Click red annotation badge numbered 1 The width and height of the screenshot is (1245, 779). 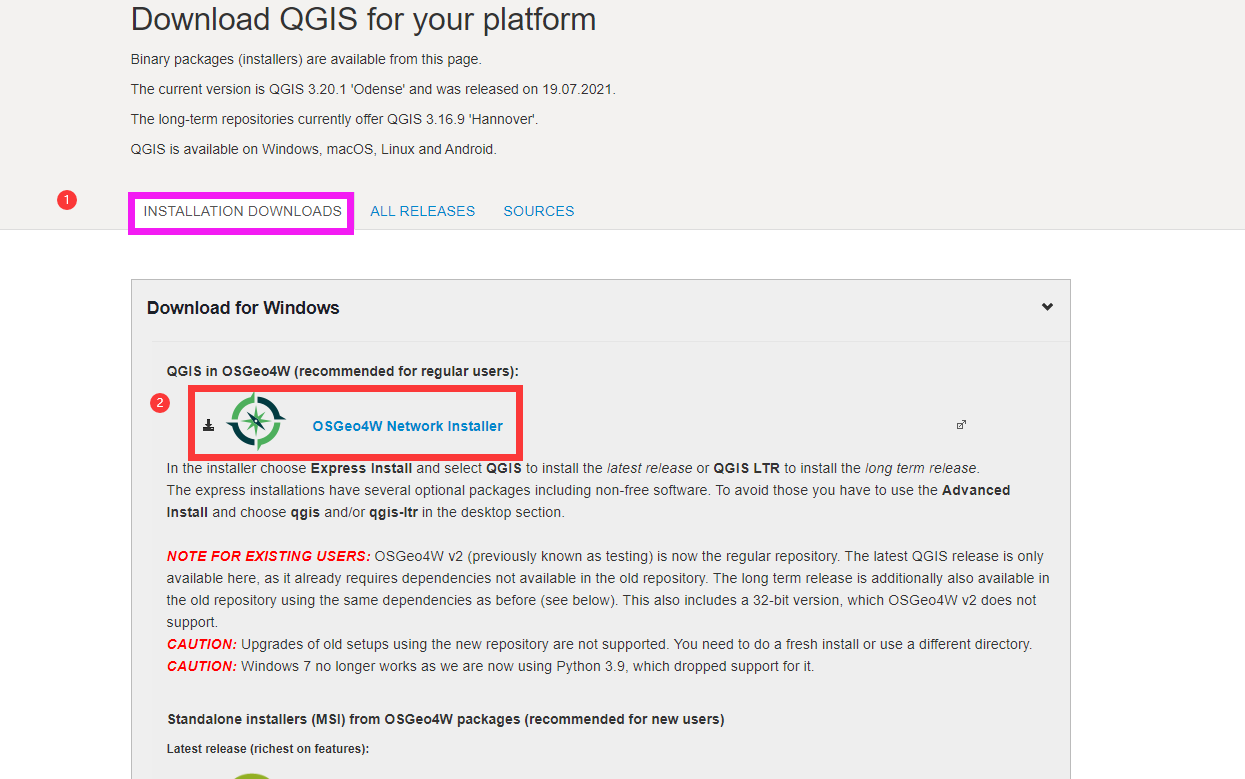pos(67,199)
